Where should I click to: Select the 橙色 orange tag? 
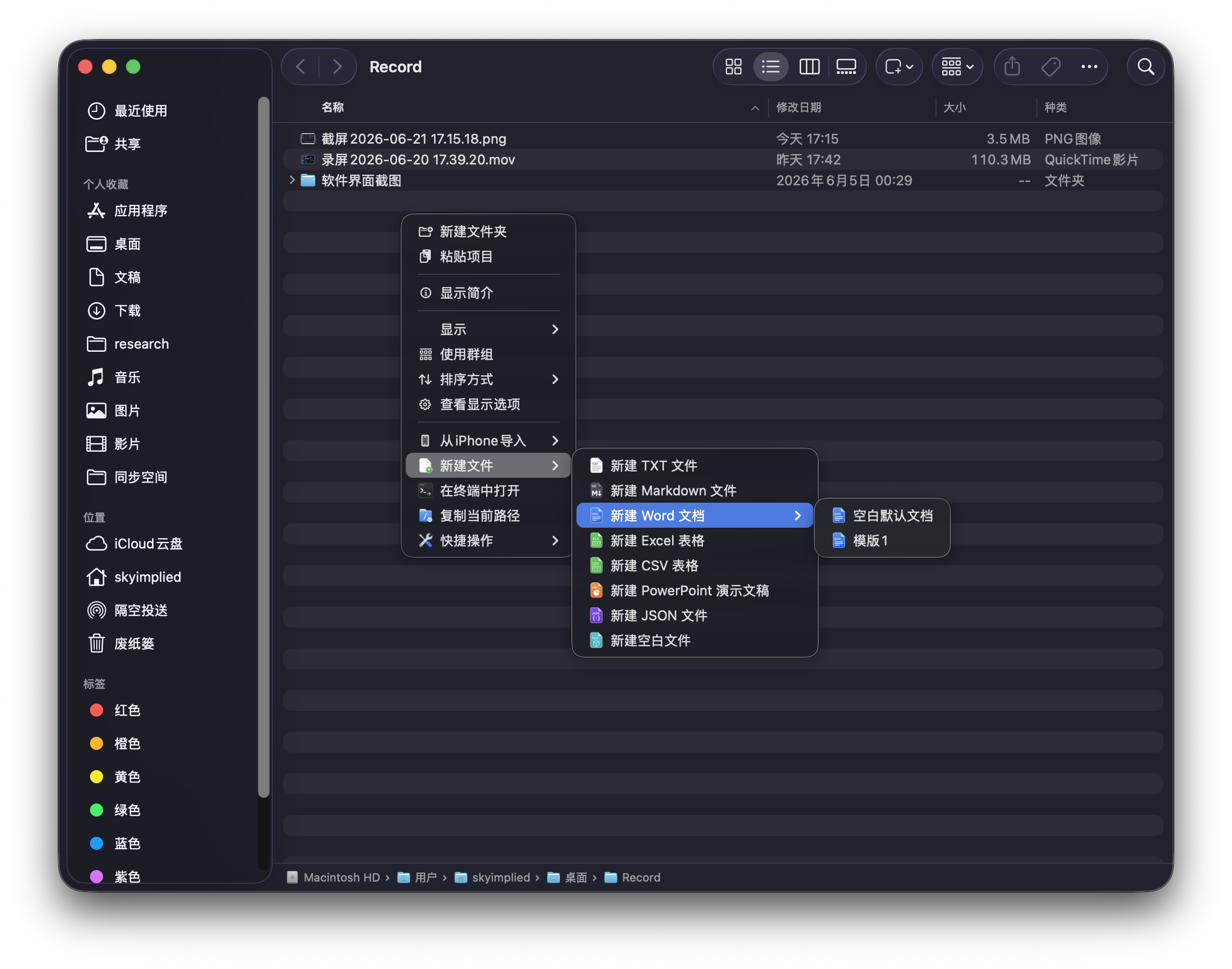pos(115,743)
